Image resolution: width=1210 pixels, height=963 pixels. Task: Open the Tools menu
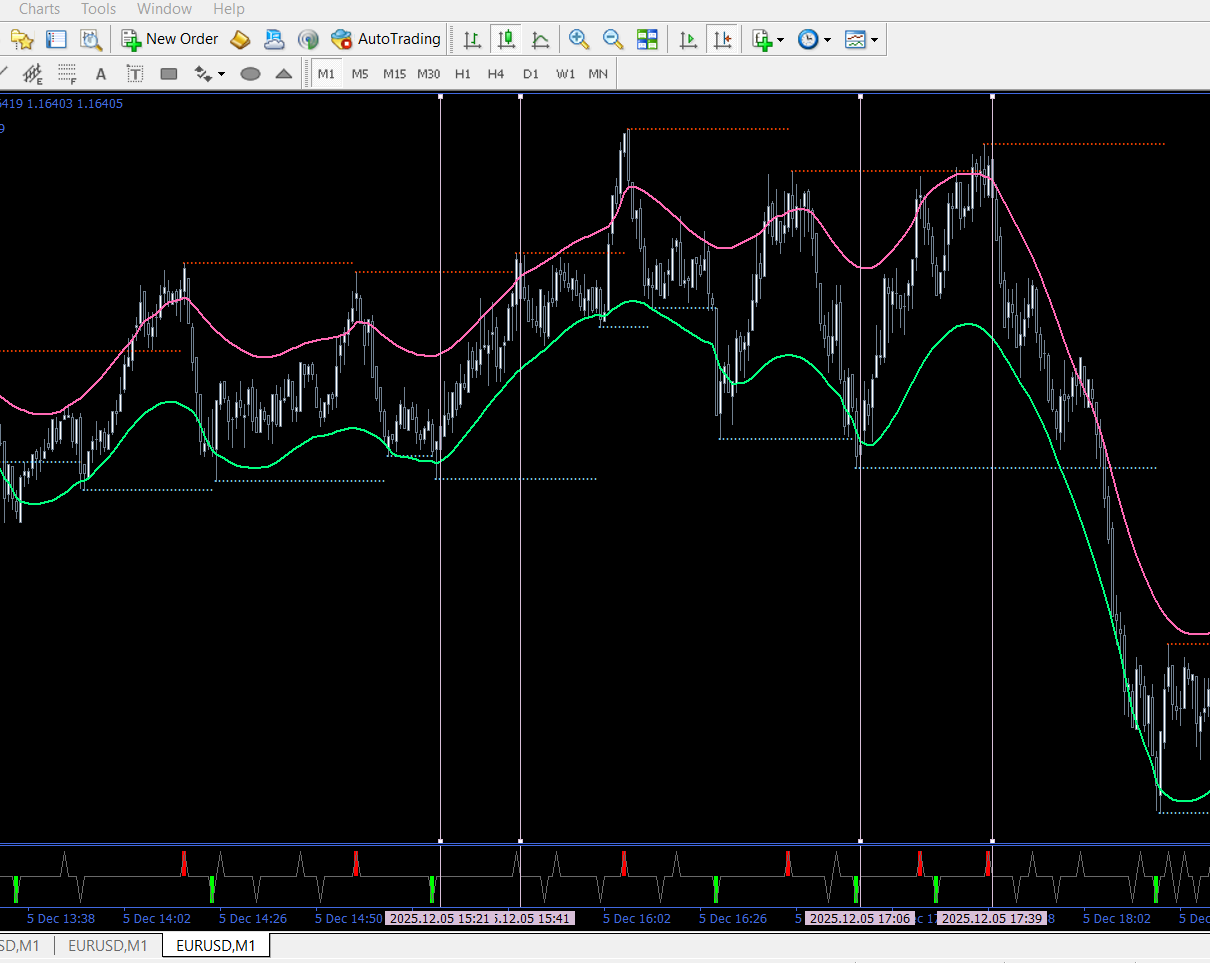[x=99, y=9]
